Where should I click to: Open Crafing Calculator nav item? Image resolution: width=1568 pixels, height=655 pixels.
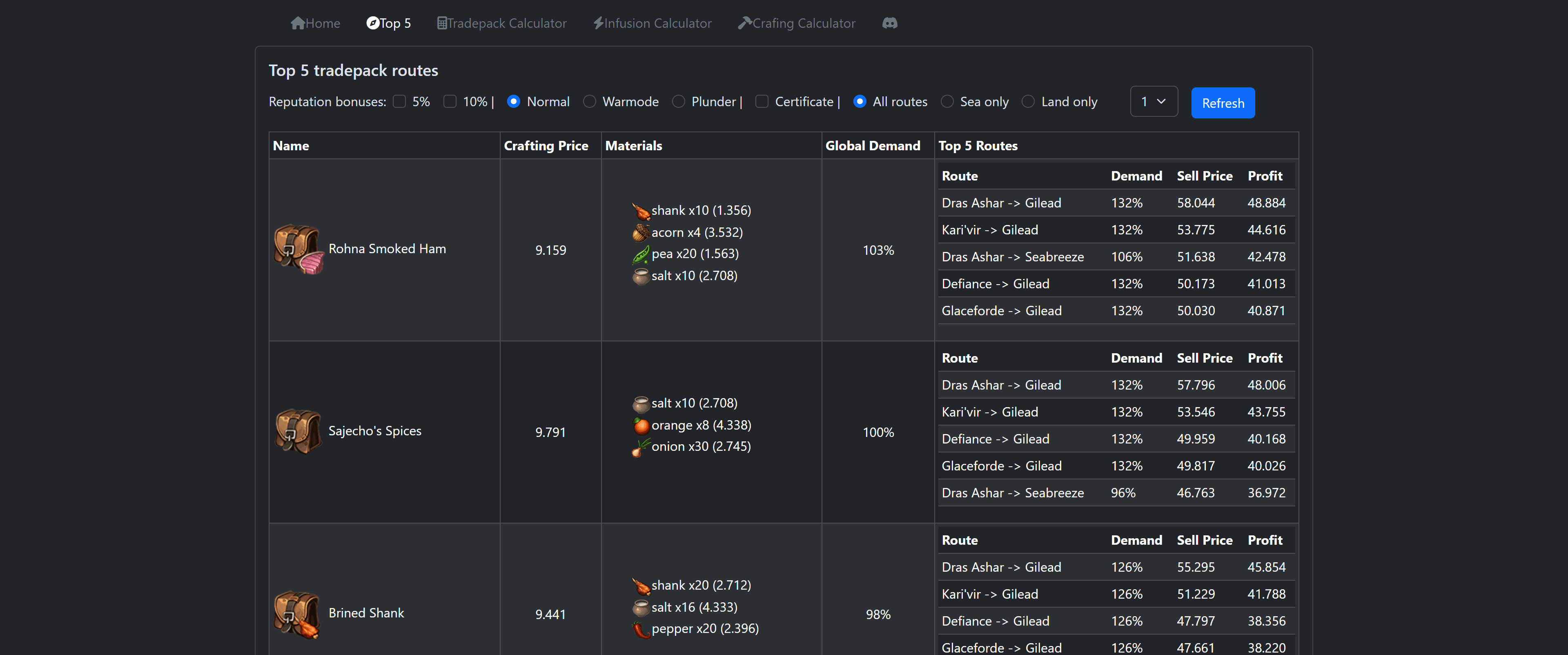pos(797,23)
